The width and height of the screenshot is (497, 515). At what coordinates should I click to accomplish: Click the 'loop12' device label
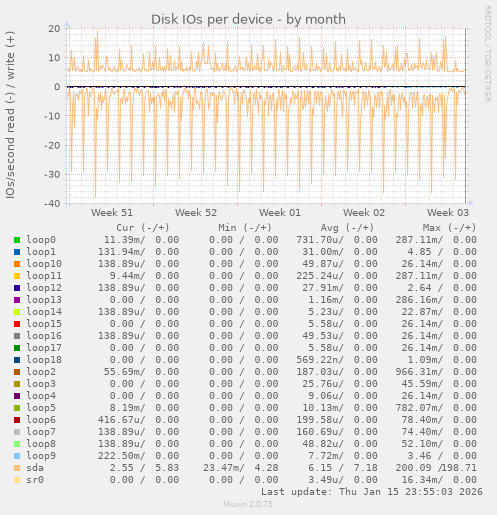[x=44, y=288]
